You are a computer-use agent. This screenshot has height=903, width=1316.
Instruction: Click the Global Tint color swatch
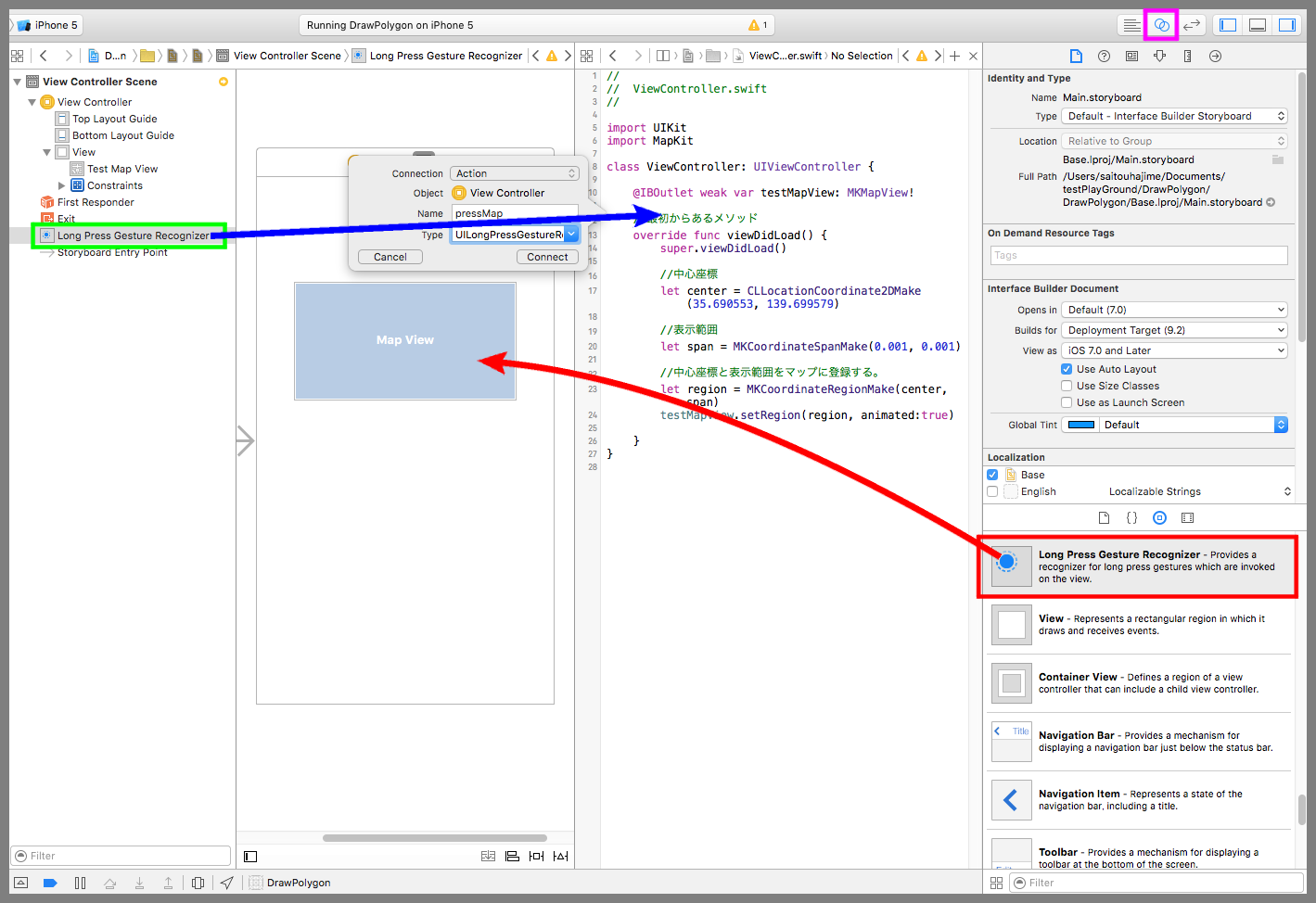[1081, 425]
